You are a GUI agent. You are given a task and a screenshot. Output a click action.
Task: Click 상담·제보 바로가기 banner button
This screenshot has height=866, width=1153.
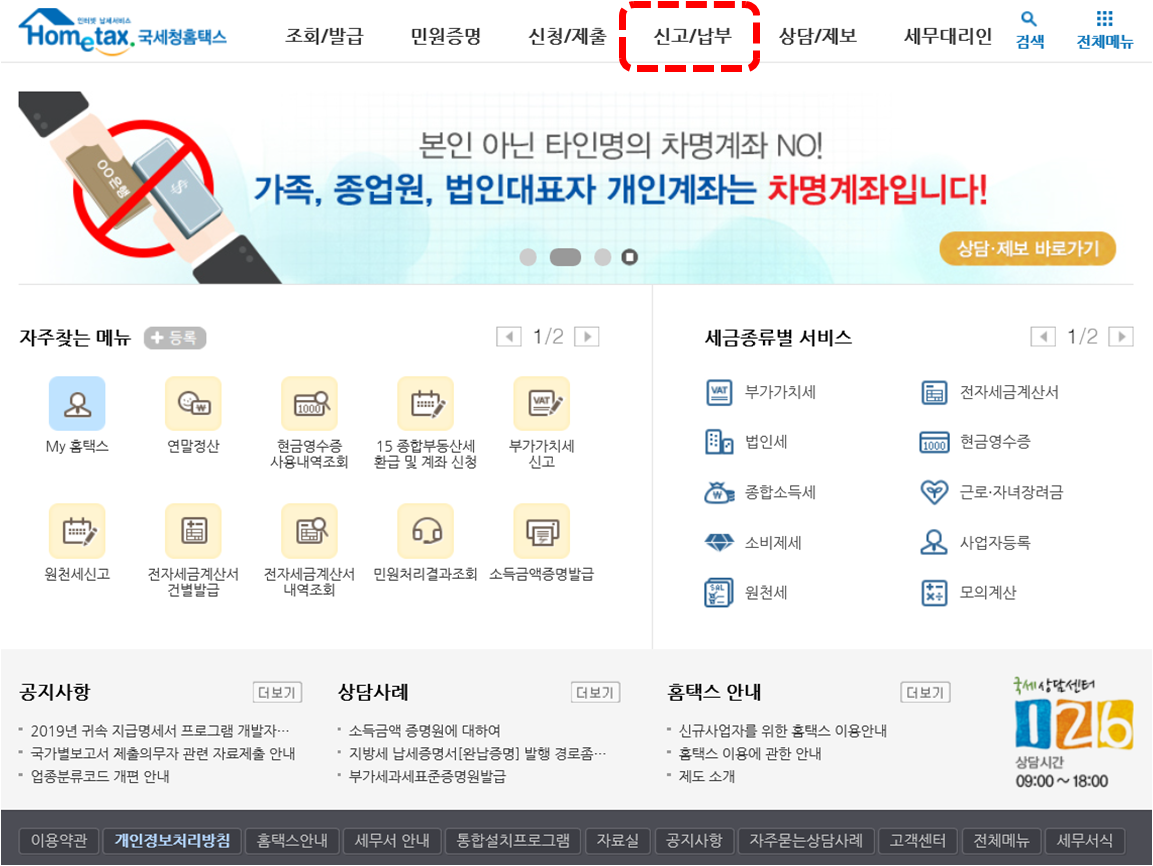pos(1027,248)
